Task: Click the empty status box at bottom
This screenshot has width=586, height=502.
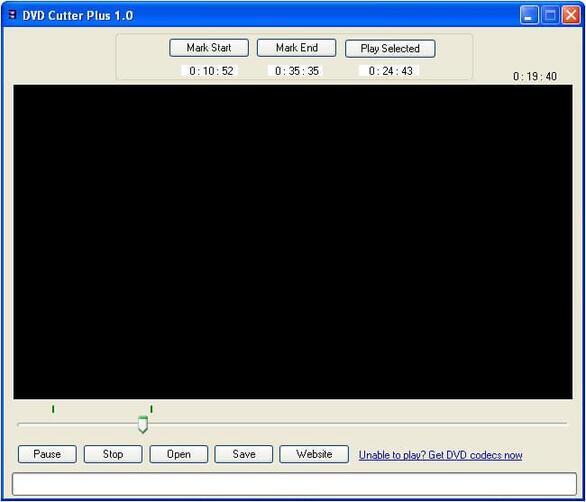Action: pyautogui.click(x=294, y=484)
